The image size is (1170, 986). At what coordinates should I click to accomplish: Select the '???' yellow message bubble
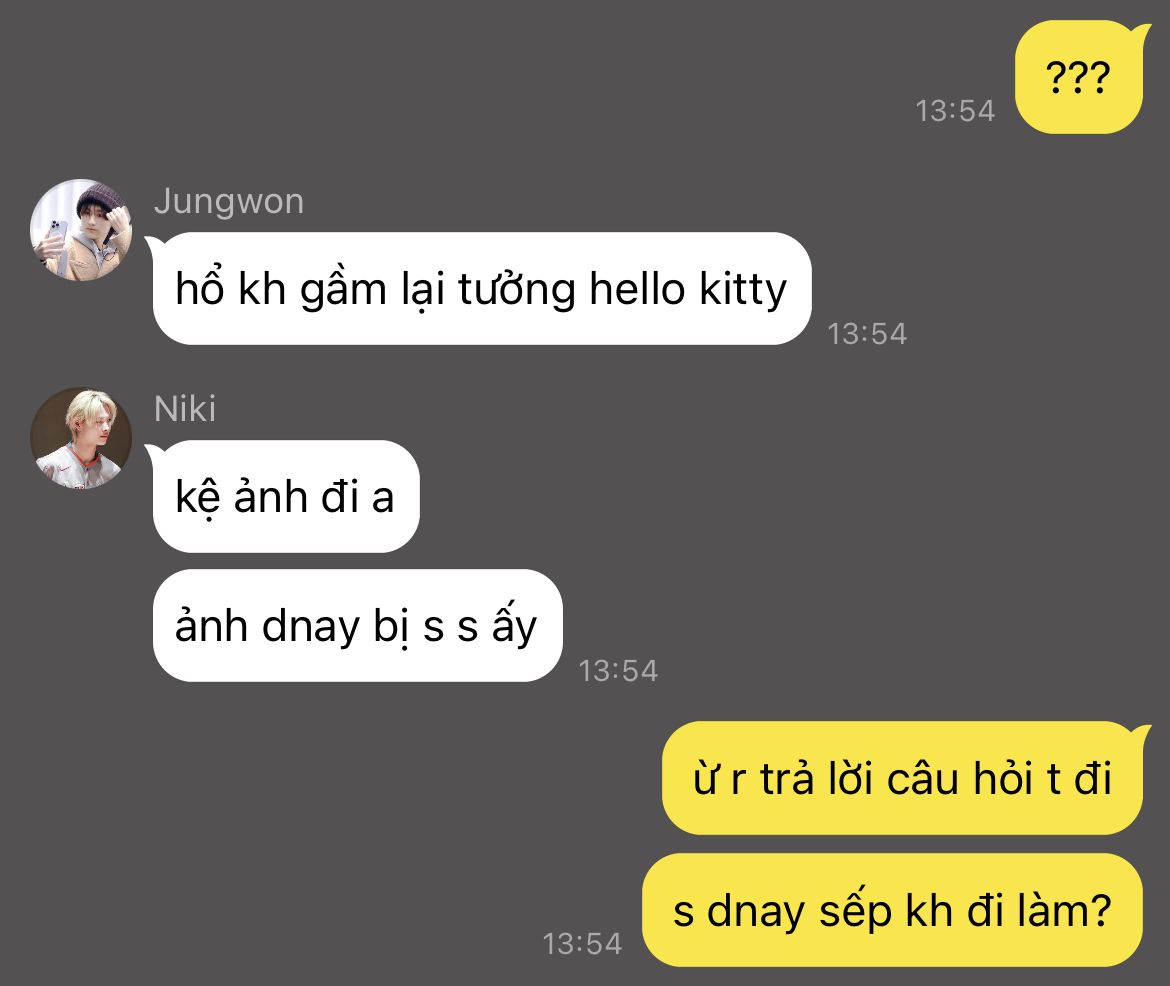pyautogui.click(x=1079, y=78)
